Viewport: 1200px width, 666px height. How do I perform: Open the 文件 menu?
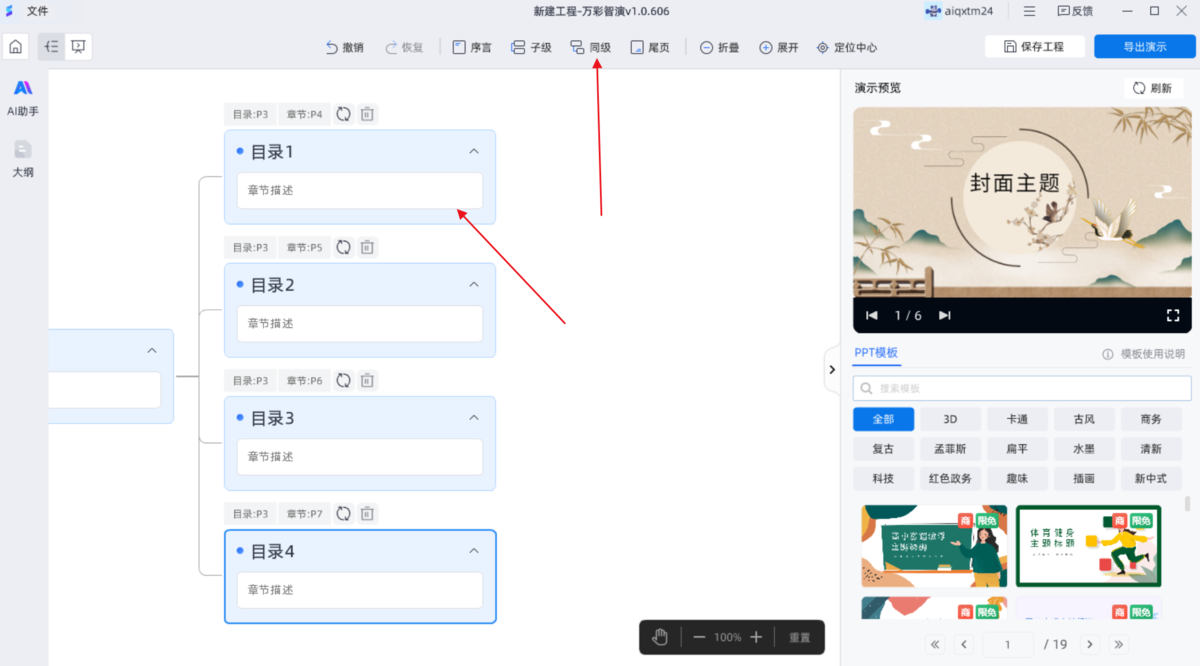tap(37, 11)
